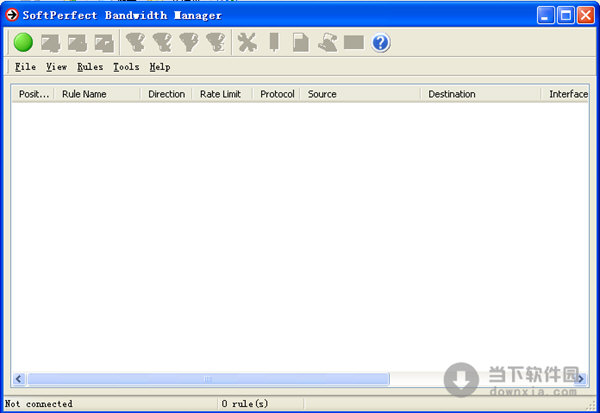Screen dimensions: 600x413
Task: Click the 'Not connected' status bar text
Action: point(39,404)
